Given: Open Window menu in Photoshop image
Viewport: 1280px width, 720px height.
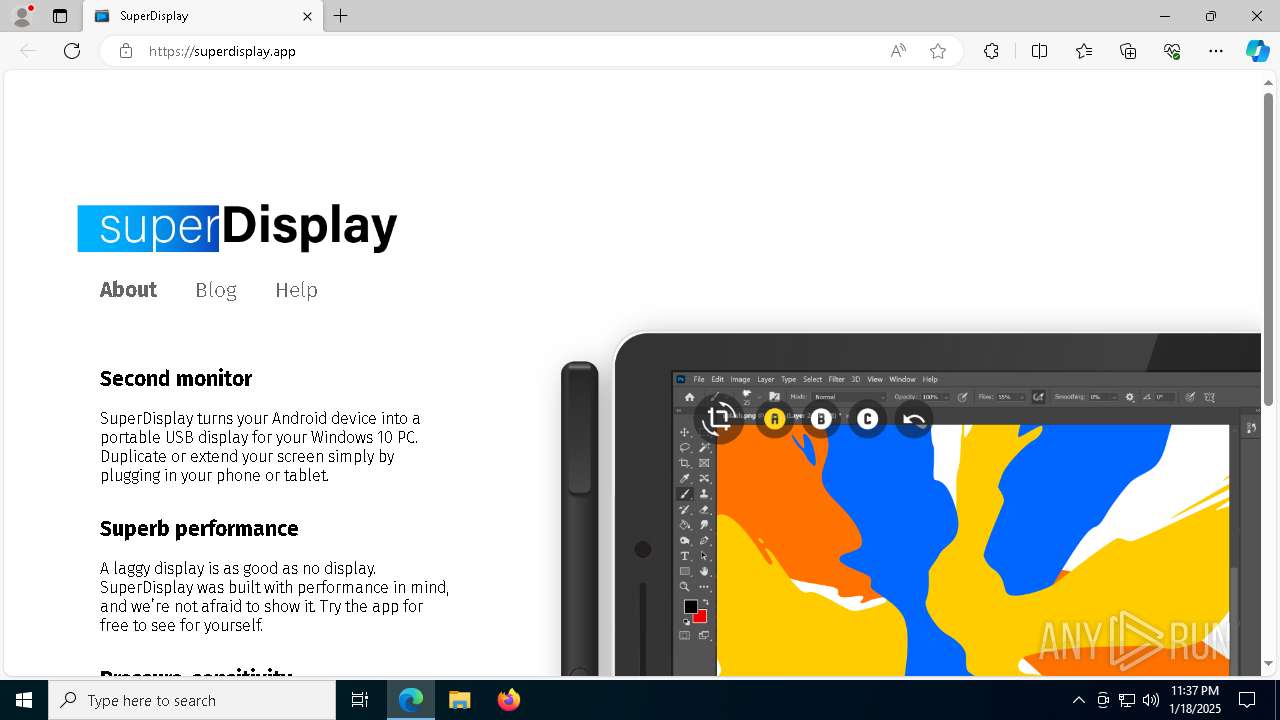Looking at the screenshot, I should pyautogui.click(x=902, y=380).
